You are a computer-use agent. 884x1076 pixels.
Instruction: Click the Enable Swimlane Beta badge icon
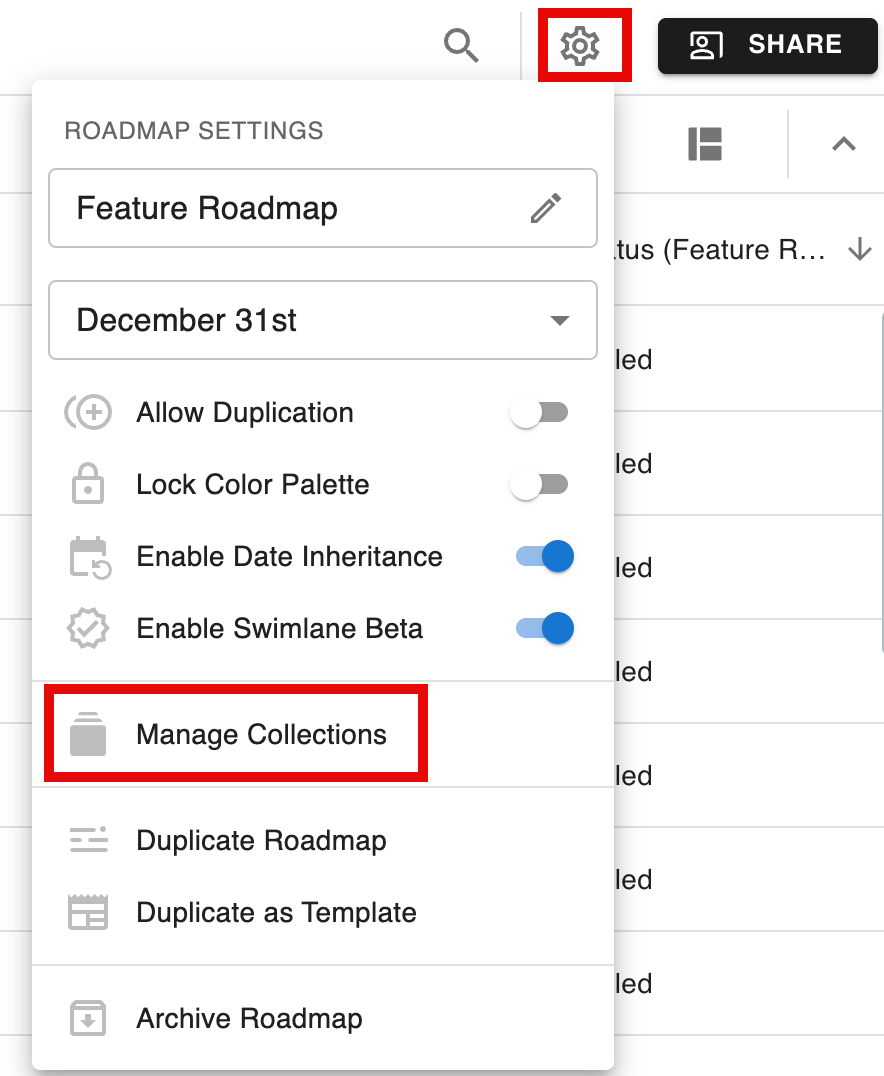tap(88, 628)
